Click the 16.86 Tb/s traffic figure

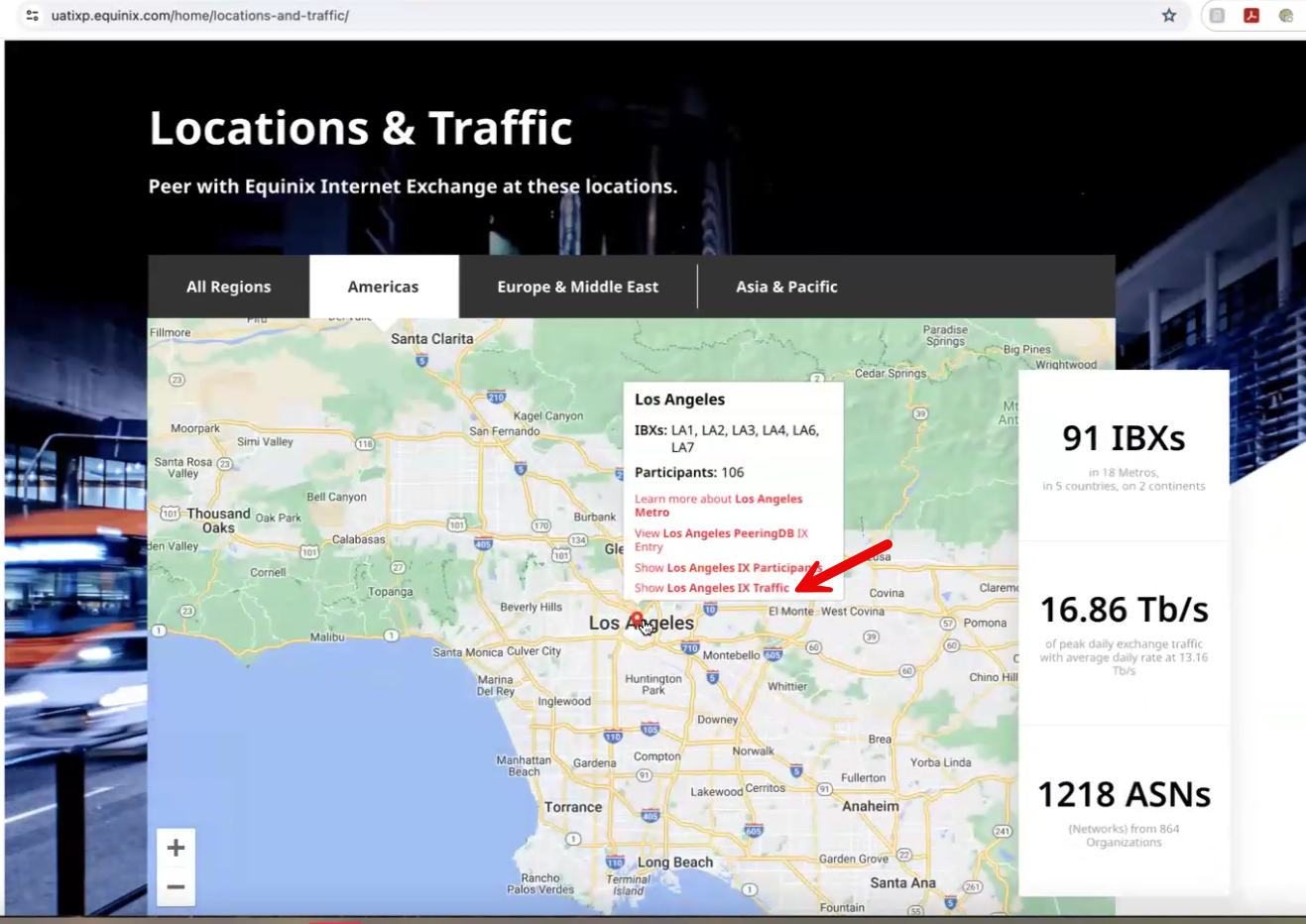coord(1124,609)
